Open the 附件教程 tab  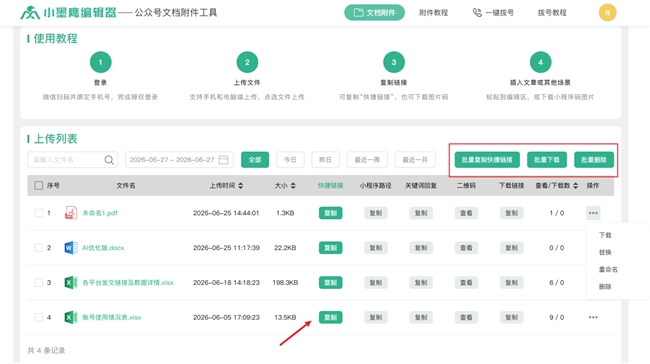(x=433, y=12)
